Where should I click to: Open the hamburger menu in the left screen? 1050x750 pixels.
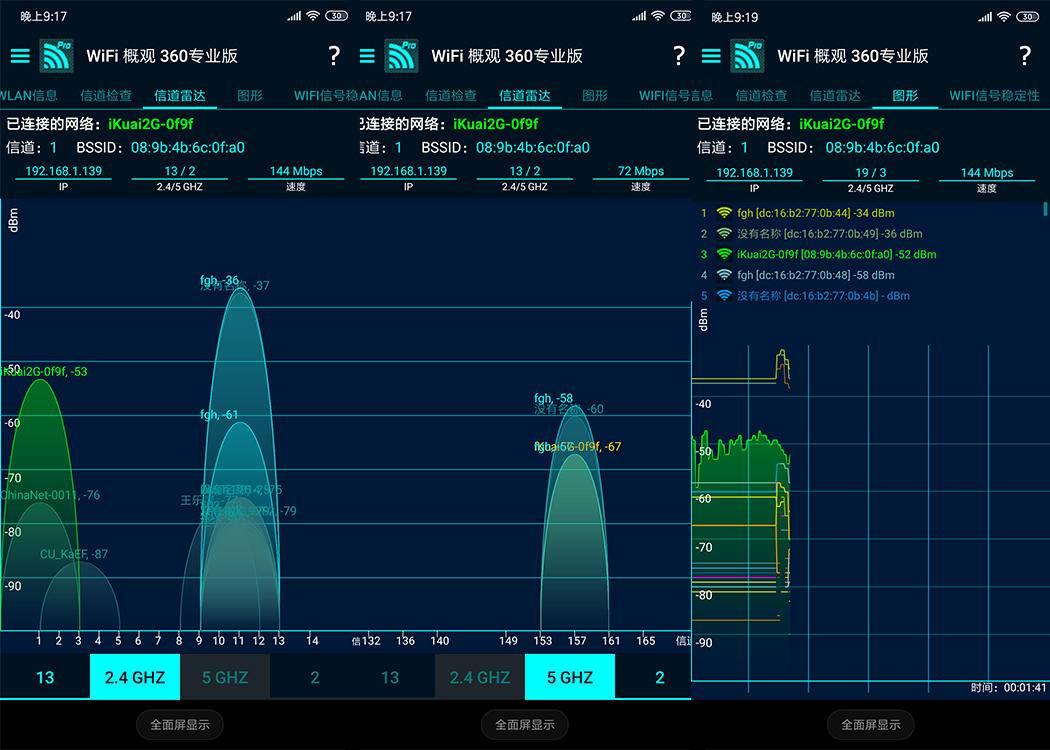pyautogui.click(x=20, y=56)
